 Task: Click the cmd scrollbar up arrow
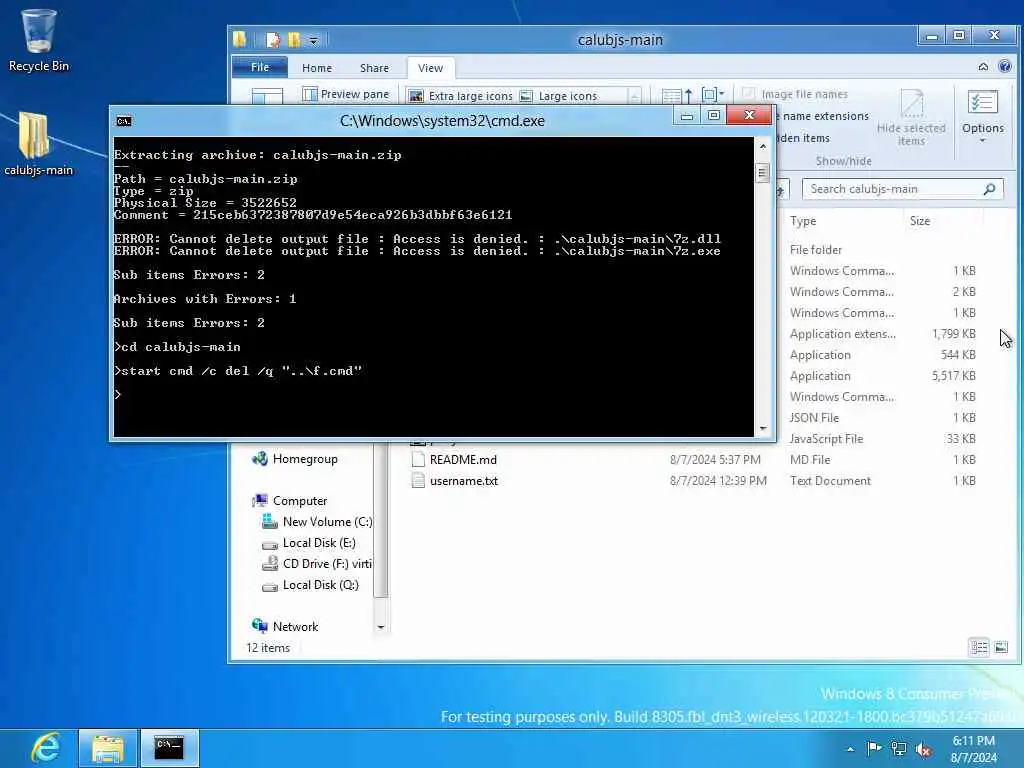[762, 147]
